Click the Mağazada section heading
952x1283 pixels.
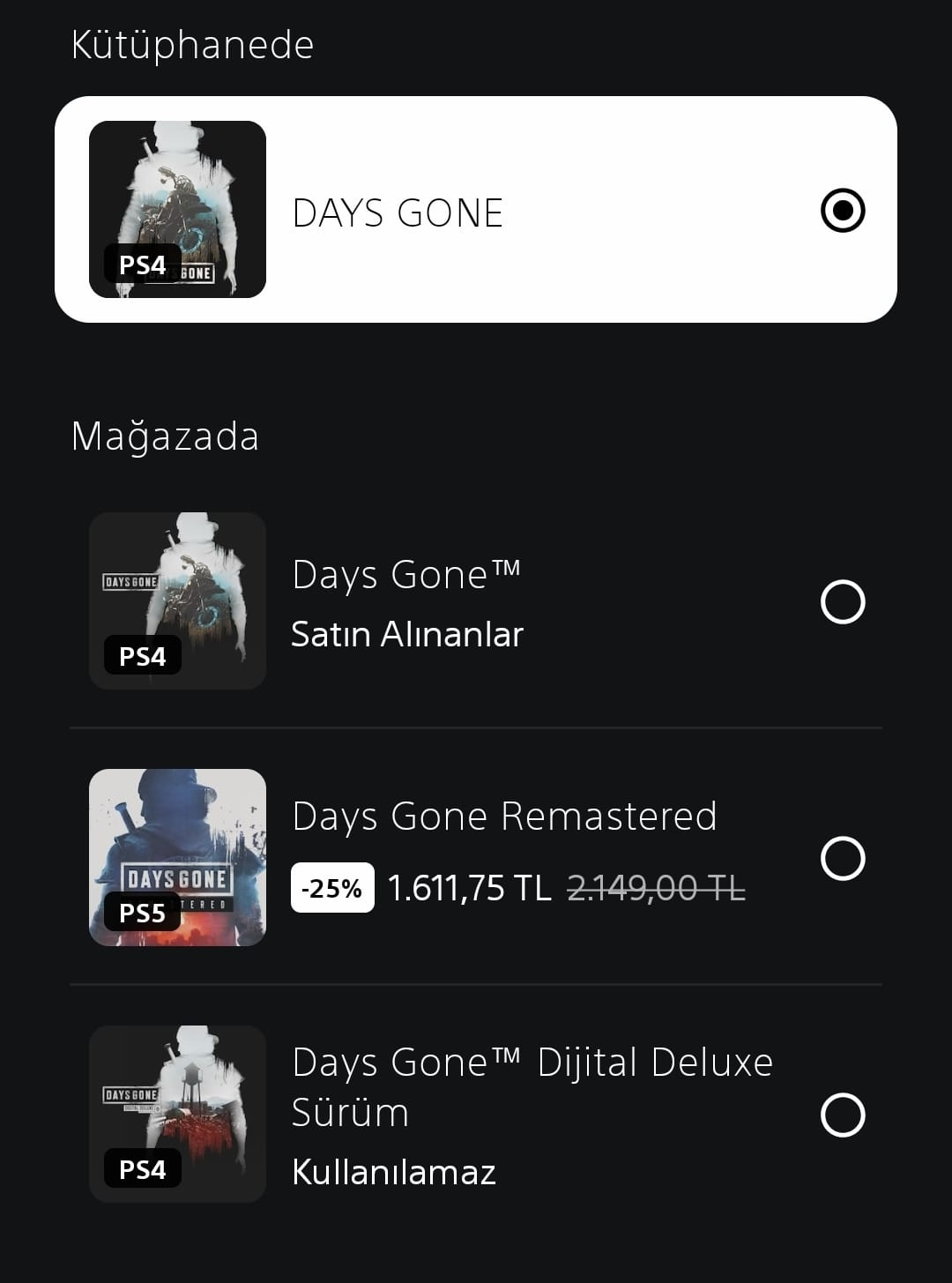[165, 436]
